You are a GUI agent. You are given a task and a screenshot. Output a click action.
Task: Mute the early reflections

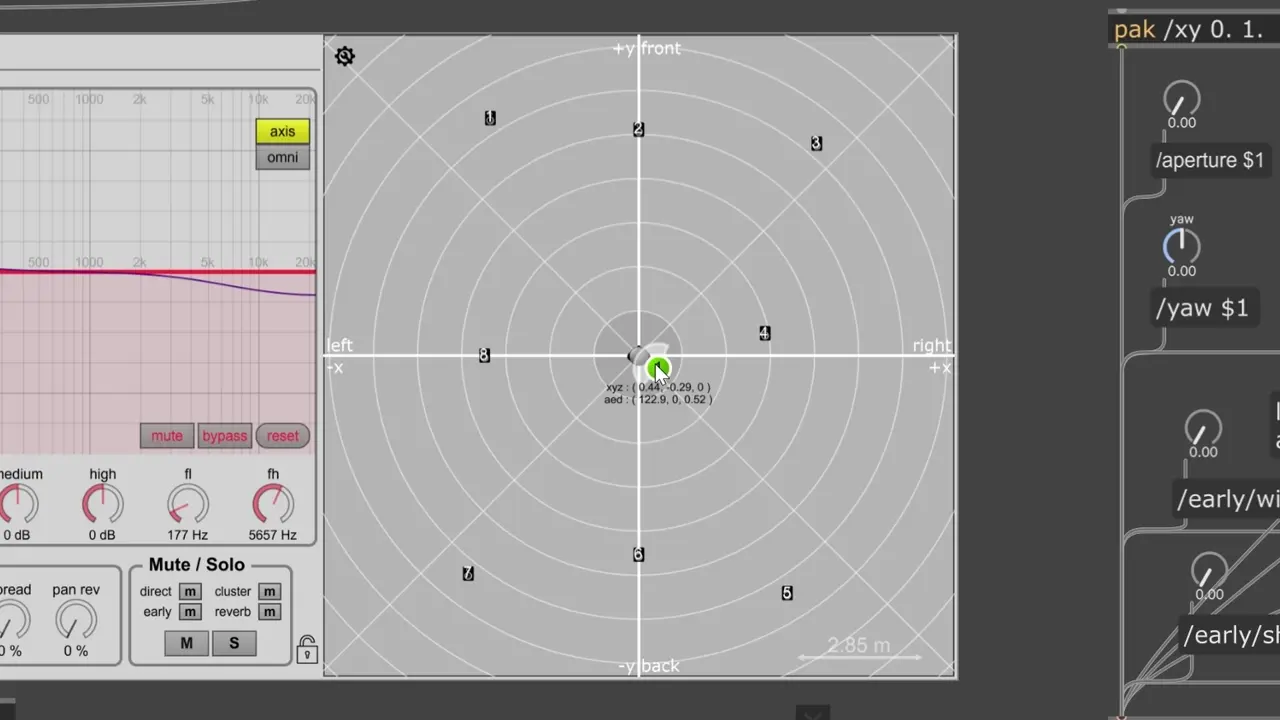pyautogui.click(x=190, y=612)
